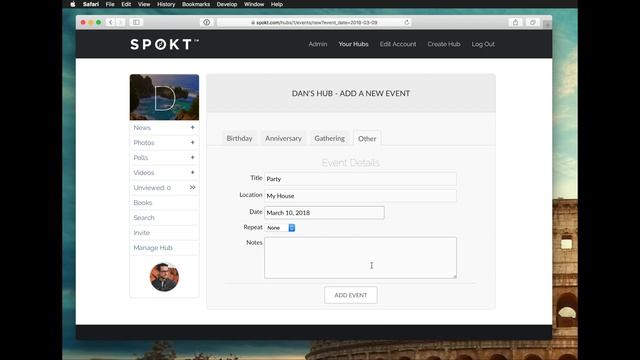The image size is (640, 360).
Task: Open the View menu
Action: point(144,4)
